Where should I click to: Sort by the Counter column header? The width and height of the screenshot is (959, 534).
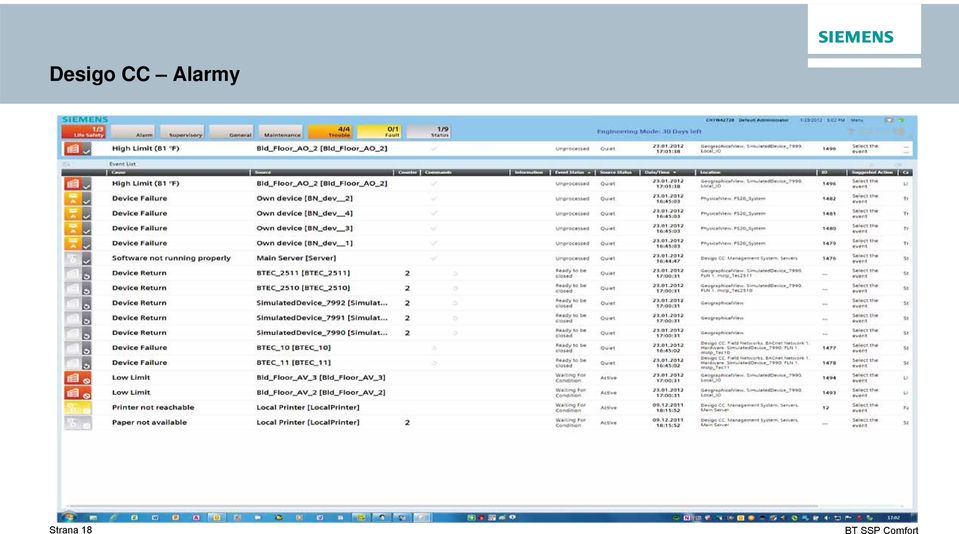coord(407,172)
